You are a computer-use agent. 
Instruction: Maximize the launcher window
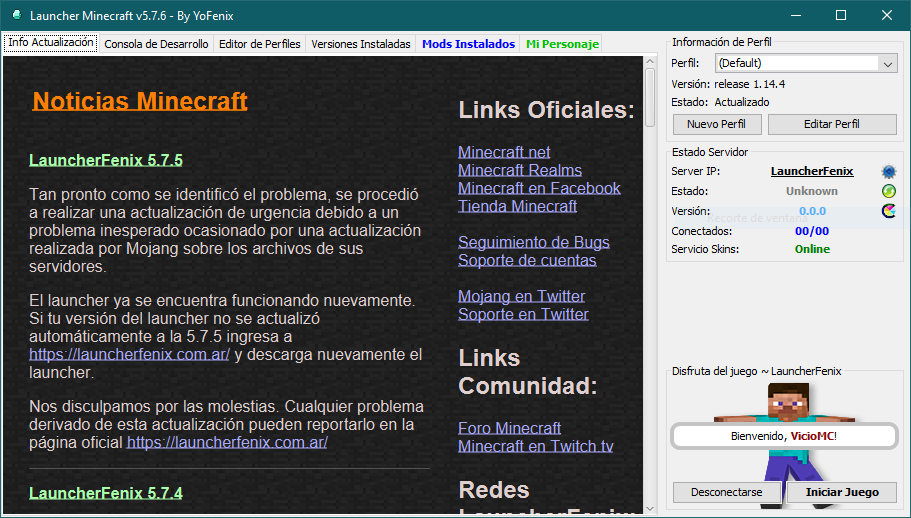(x=841, y=15)
